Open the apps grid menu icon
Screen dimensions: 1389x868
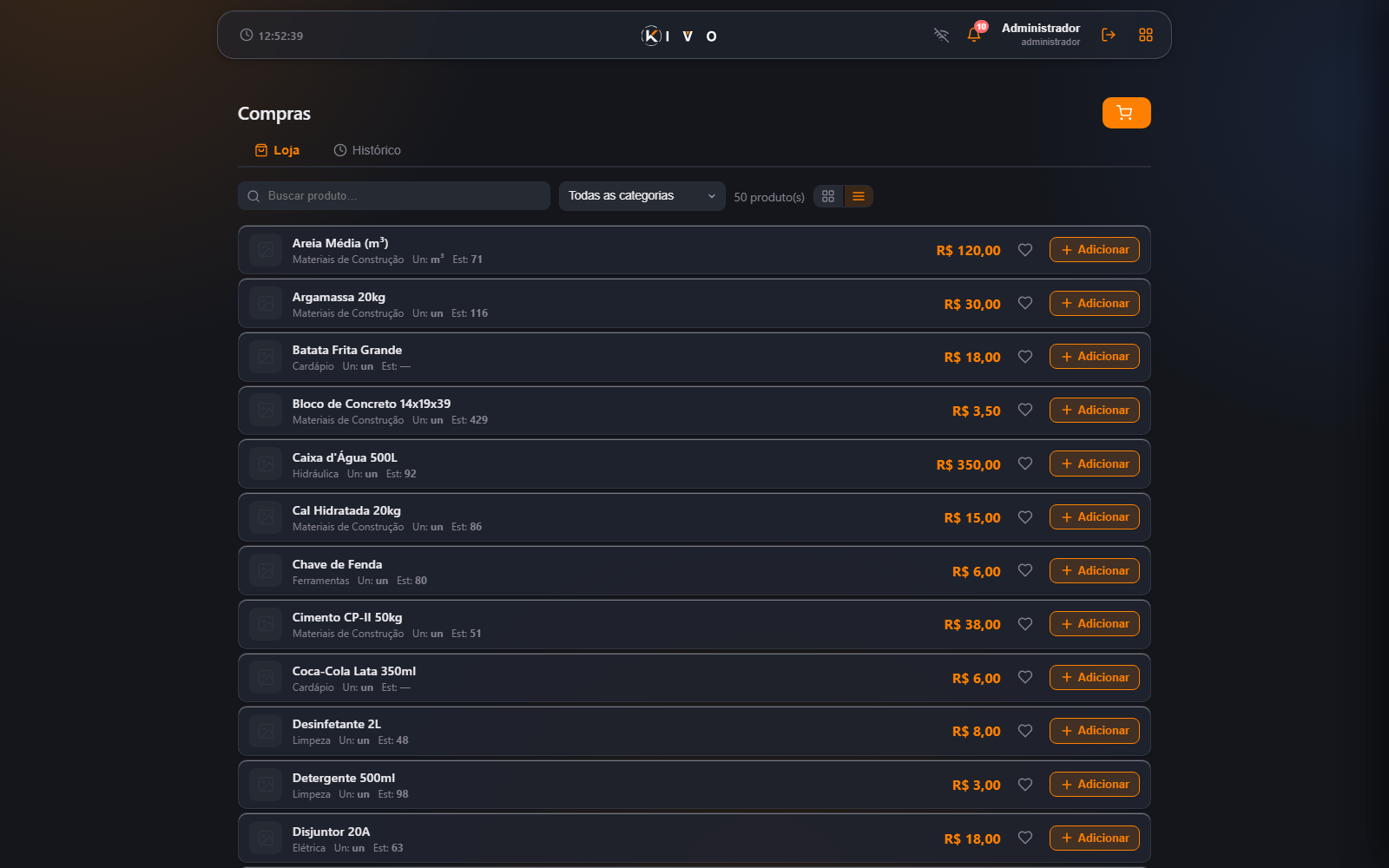[x=1146, y=35]
